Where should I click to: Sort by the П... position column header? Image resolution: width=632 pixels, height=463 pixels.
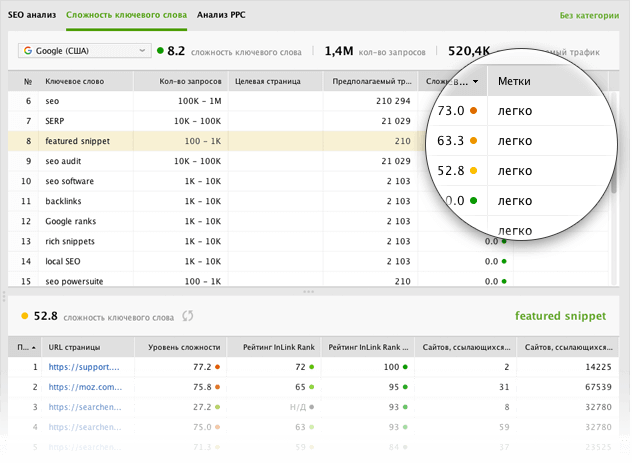coord(26,347)
